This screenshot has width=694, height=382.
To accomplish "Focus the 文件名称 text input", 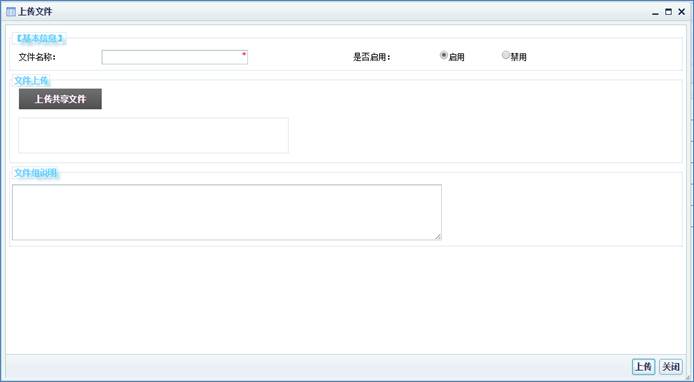I will 174,57.
